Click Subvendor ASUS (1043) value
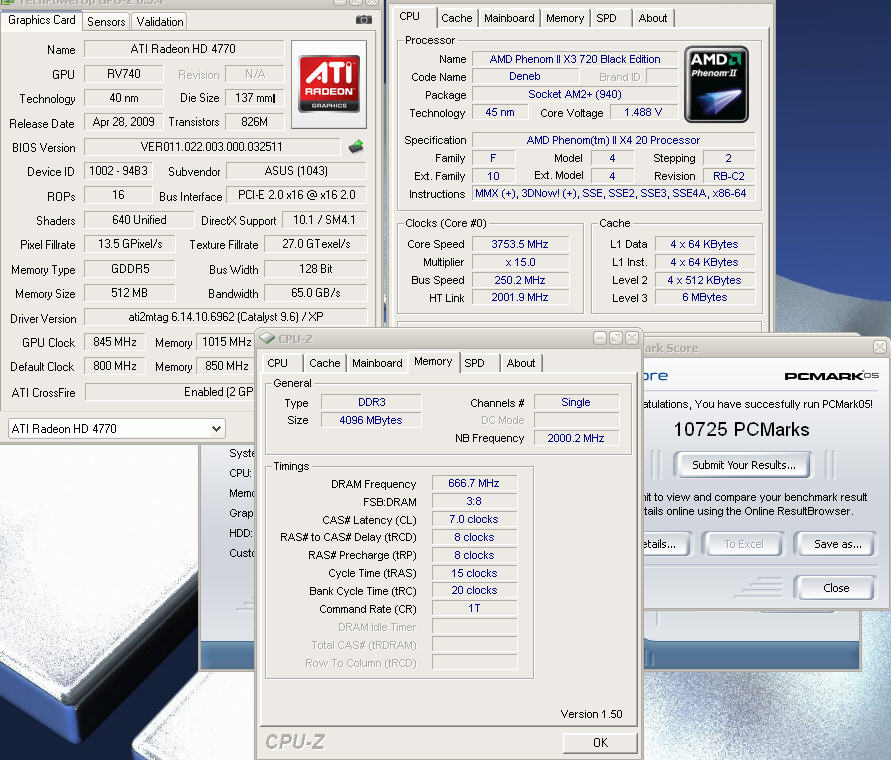Viewport: 891px width, 760px height. pos(296,171)
